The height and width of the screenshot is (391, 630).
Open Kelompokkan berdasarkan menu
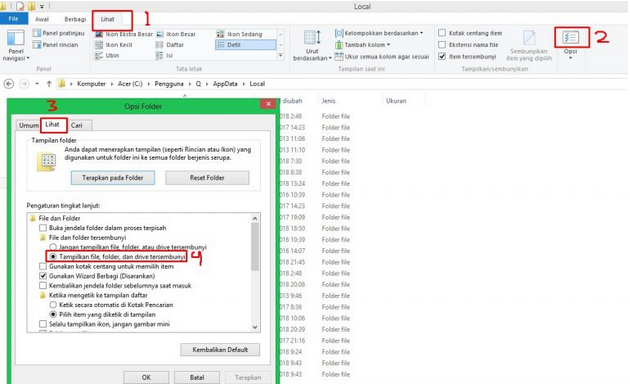coord(379,33)
